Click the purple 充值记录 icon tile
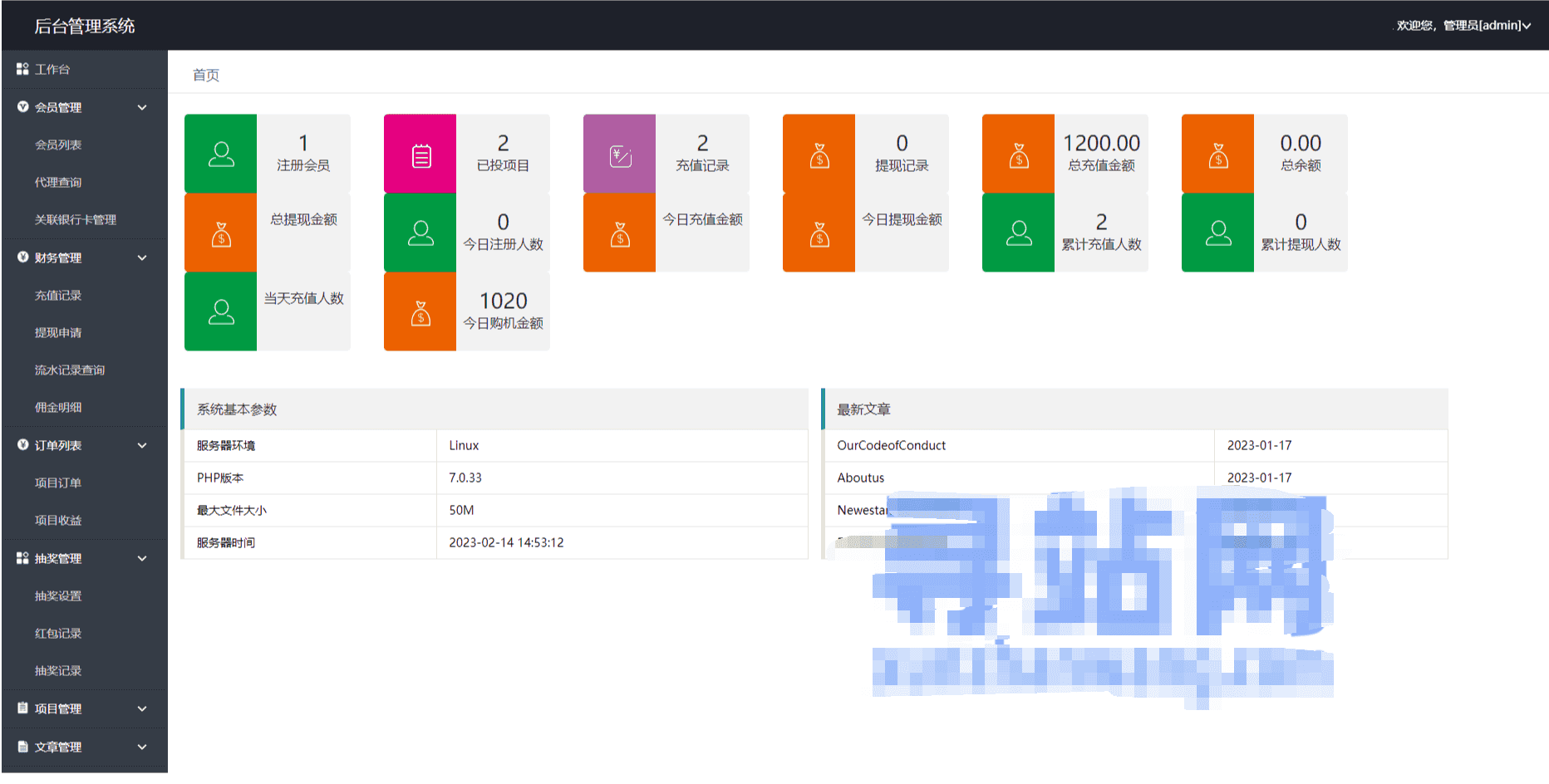 tap(620, 154)
